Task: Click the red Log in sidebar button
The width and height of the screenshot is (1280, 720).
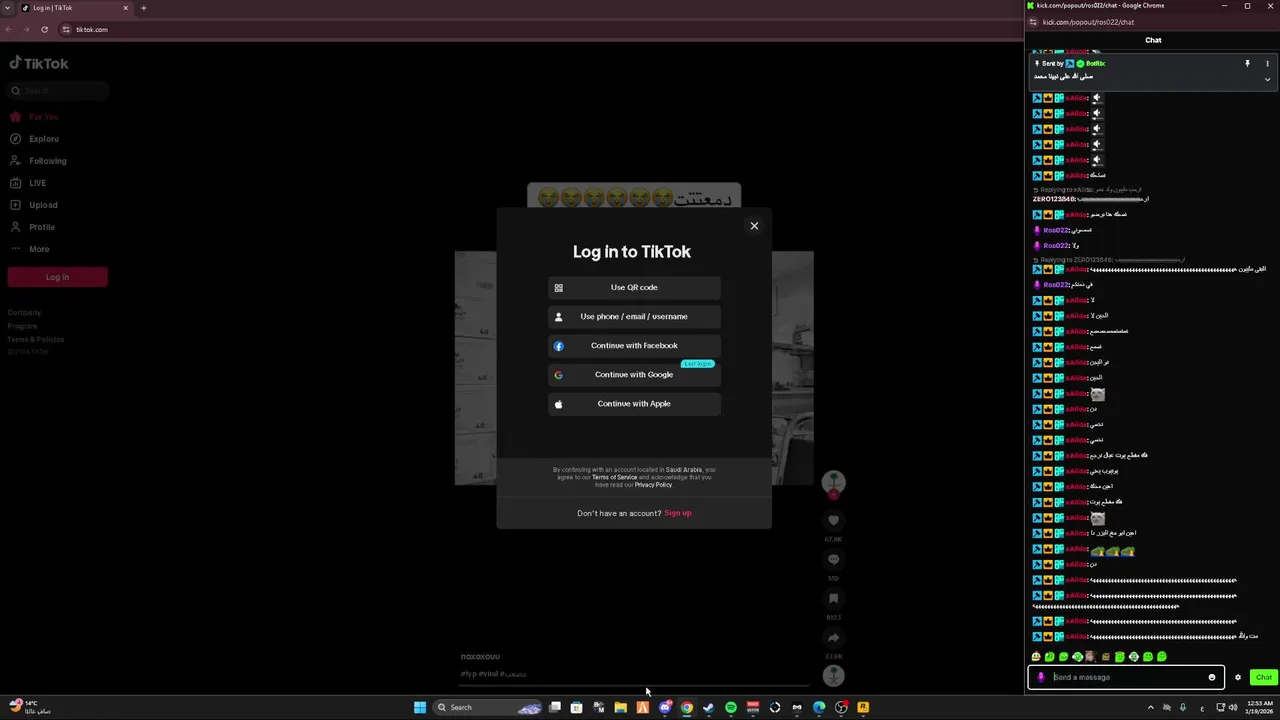Action: pyautogui.click(x=57, y=277)
